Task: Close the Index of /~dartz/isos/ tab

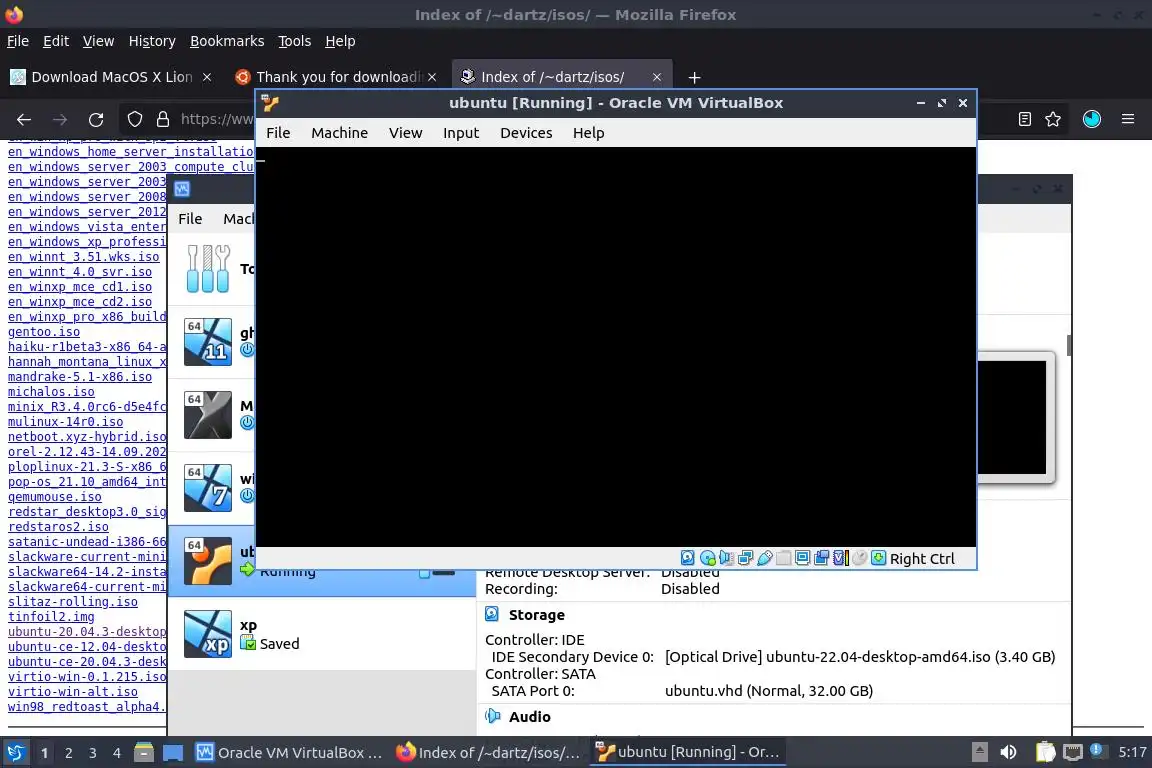Action: pyautogui.click(x=657, y=77)
